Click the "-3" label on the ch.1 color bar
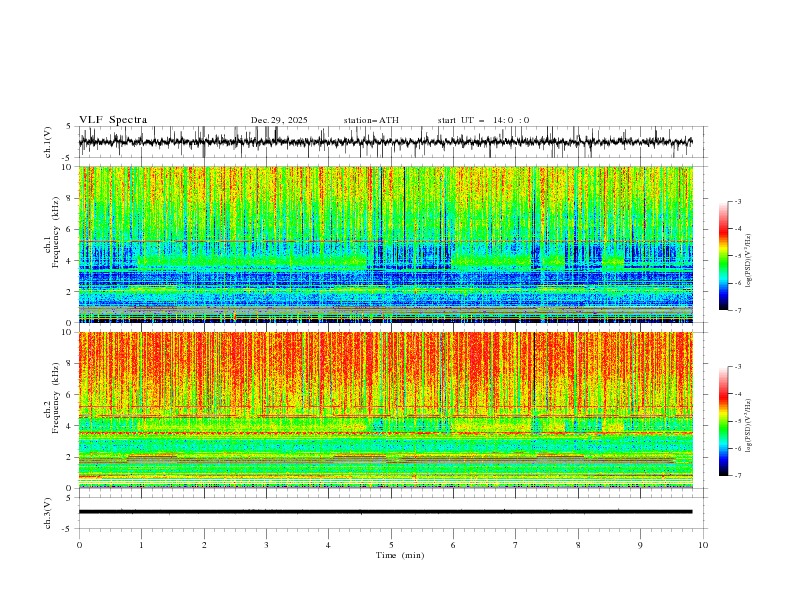Viewport: 792px width, 612px height. click(737, 201)
